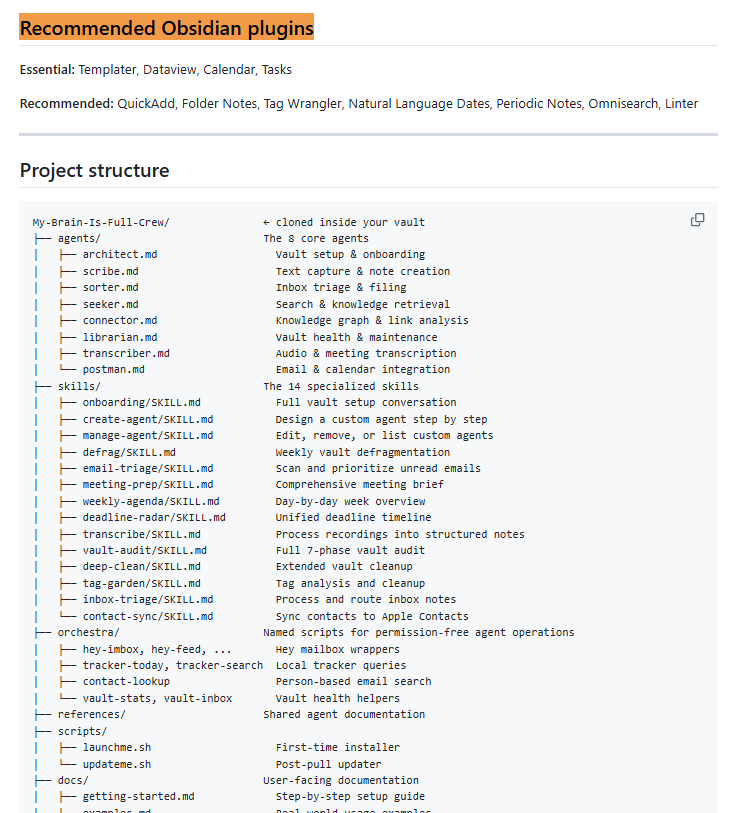Click the 'connector.md' entry
Image resolution: width=737 pixels, height=813 pixels.
pyautogui.click(x=120, y=320)
